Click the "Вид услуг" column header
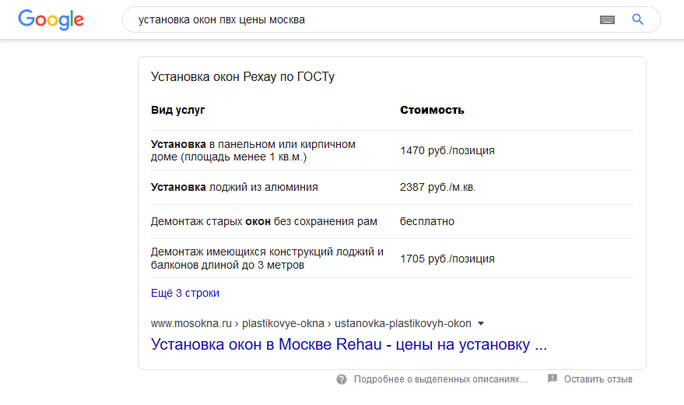The width and height of the screenshot is (684, 405). (x=178, y=110)
